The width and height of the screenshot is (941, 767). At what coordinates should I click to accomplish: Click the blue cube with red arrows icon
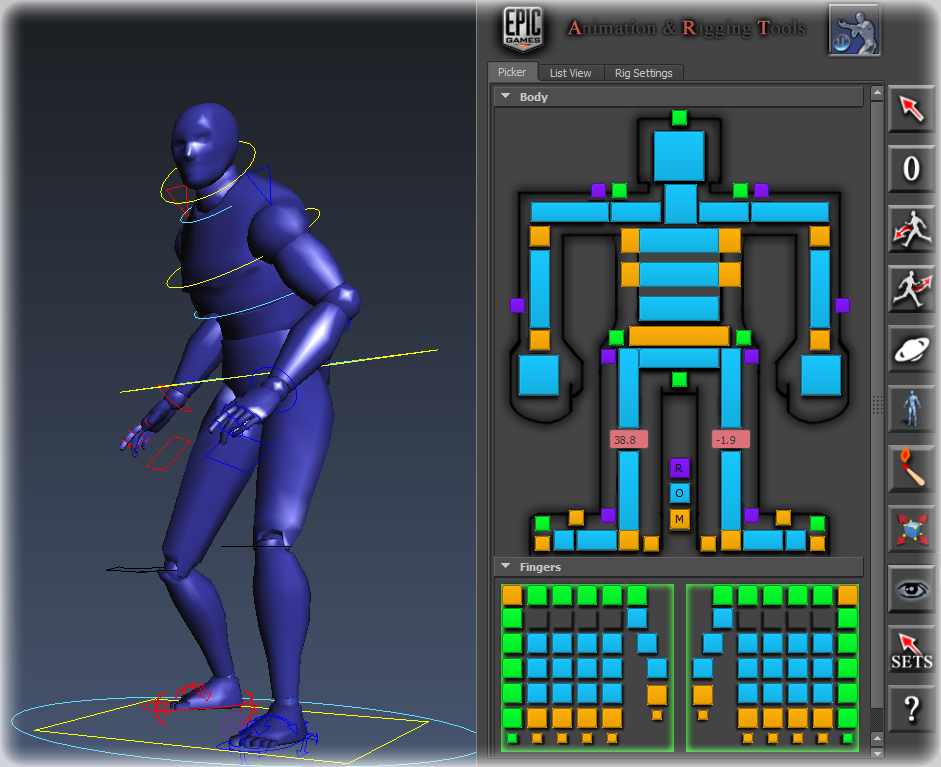[x=911, y=529]
